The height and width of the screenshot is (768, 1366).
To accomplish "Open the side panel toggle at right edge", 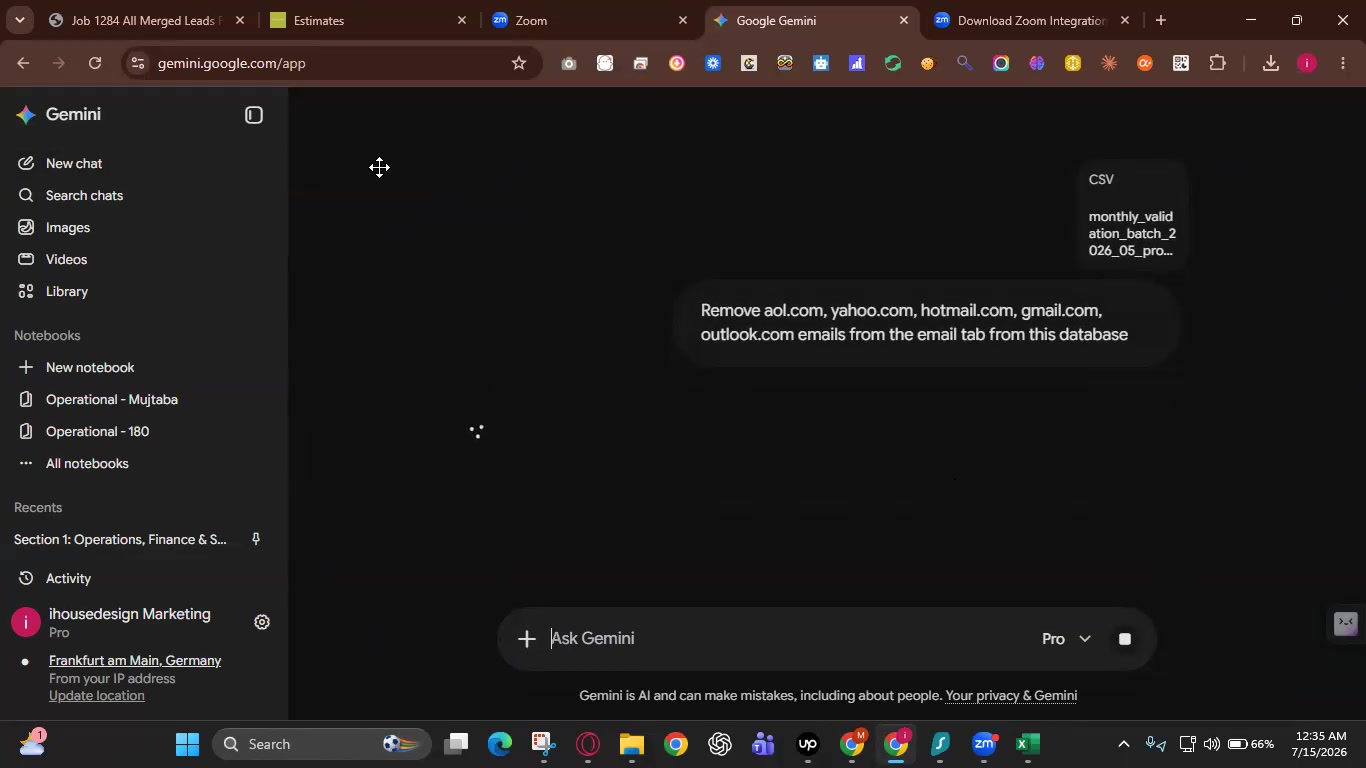I will point(1346,625).
